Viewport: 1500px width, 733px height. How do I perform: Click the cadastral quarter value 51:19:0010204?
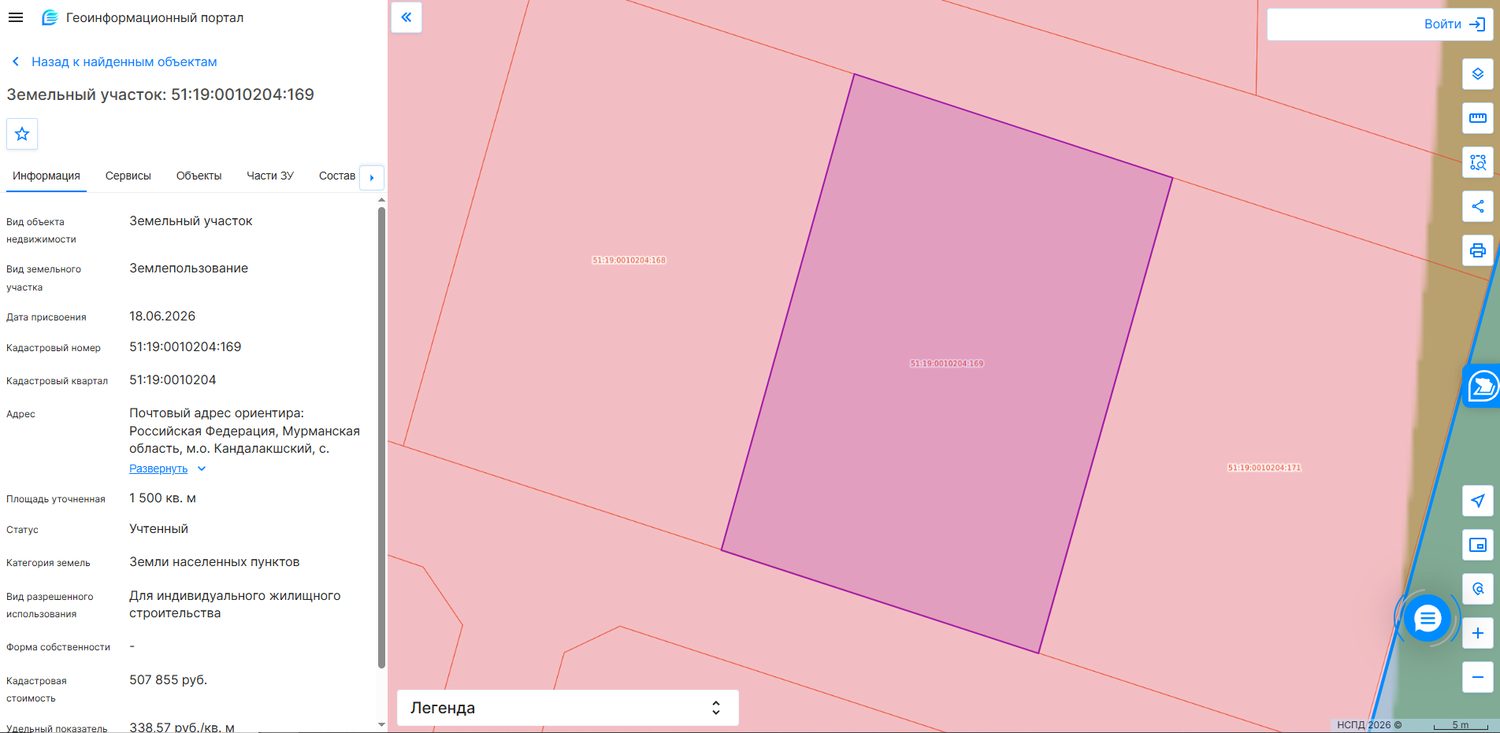click(x=173, y=380)
